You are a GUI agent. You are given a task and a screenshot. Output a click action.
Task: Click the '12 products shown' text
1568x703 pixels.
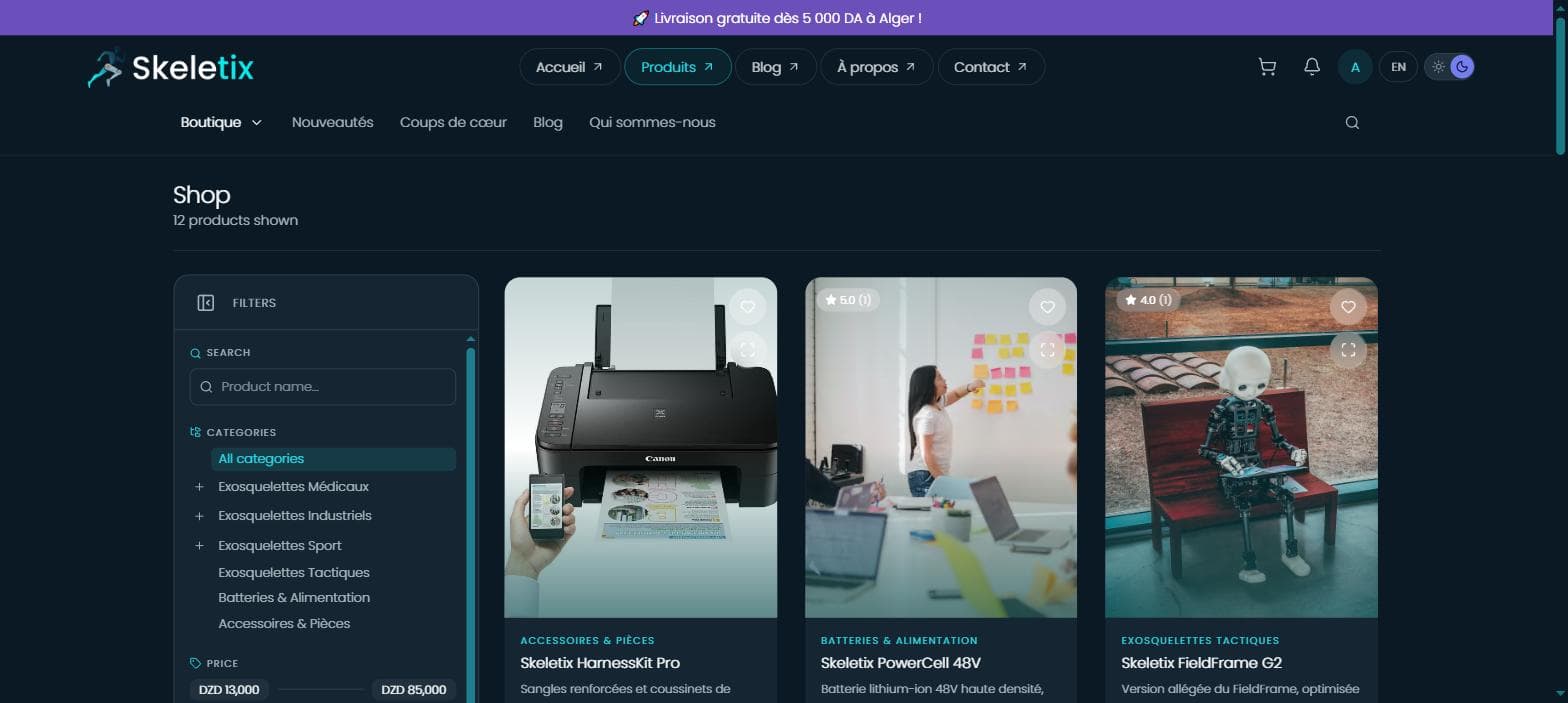coord(235,220)
